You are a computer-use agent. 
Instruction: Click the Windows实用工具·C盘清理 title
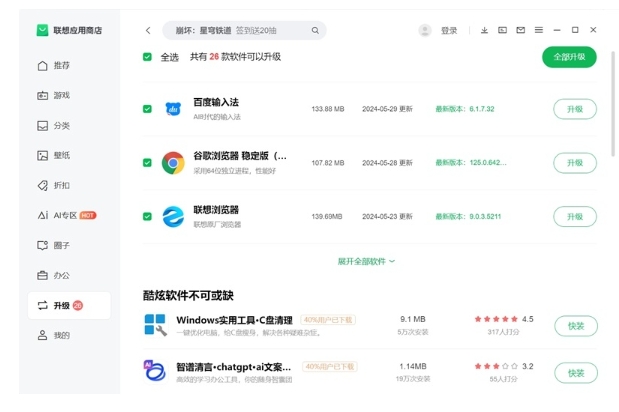pyautogui.click(x=234, y=320)
